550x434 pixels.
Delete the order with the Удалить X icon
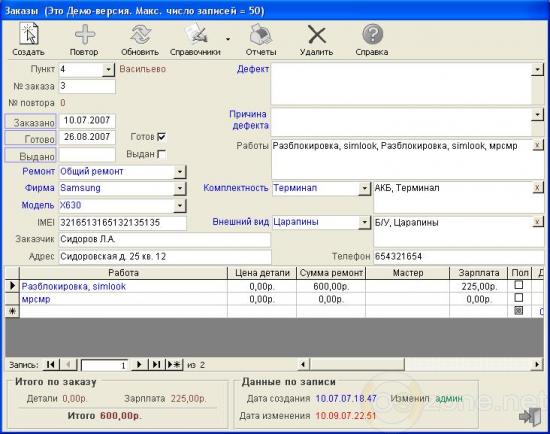coord(317,34)
